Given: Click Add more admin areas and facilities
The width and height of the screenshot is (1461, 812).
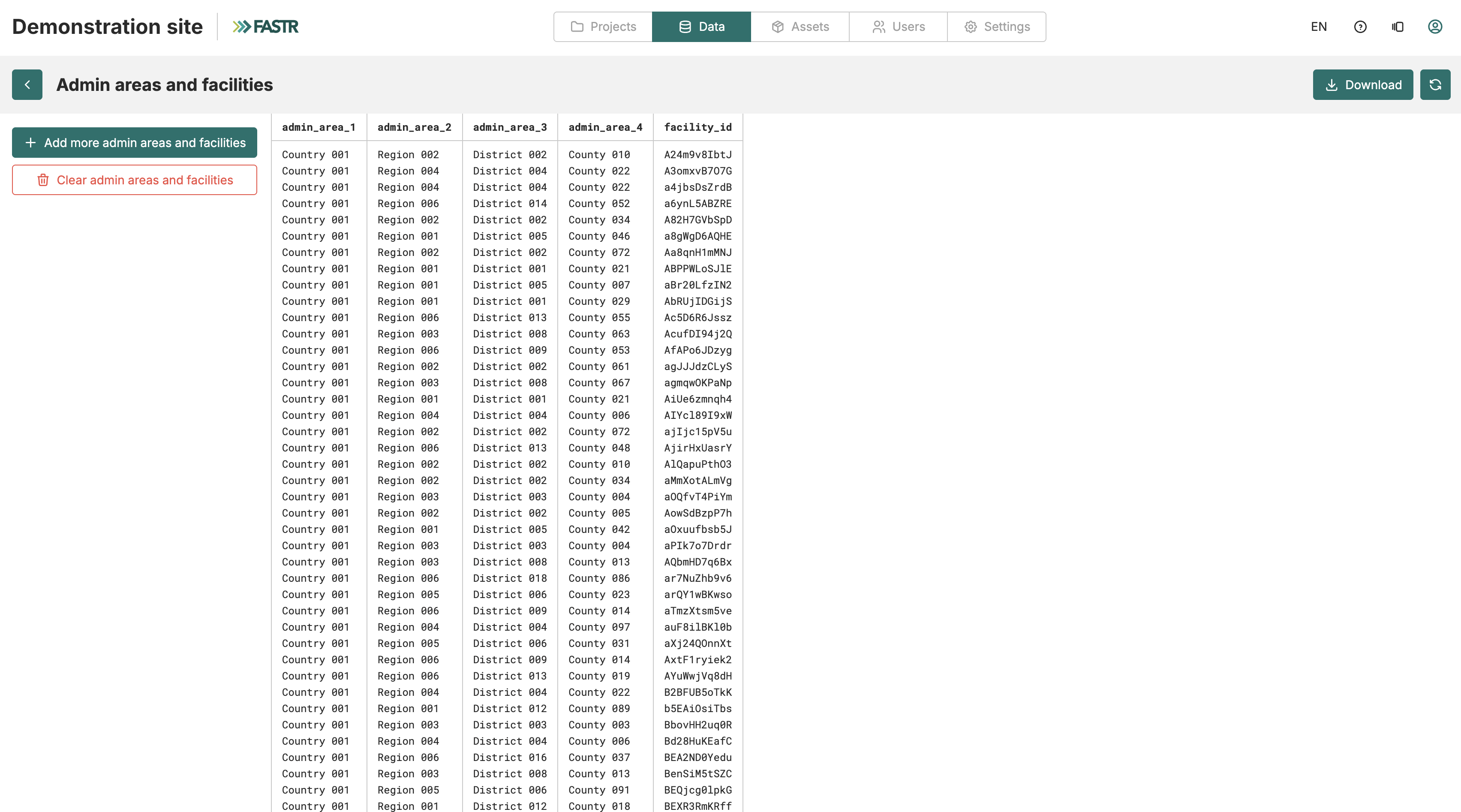Looking at the screenshot, I should click(x=135, y=142).
